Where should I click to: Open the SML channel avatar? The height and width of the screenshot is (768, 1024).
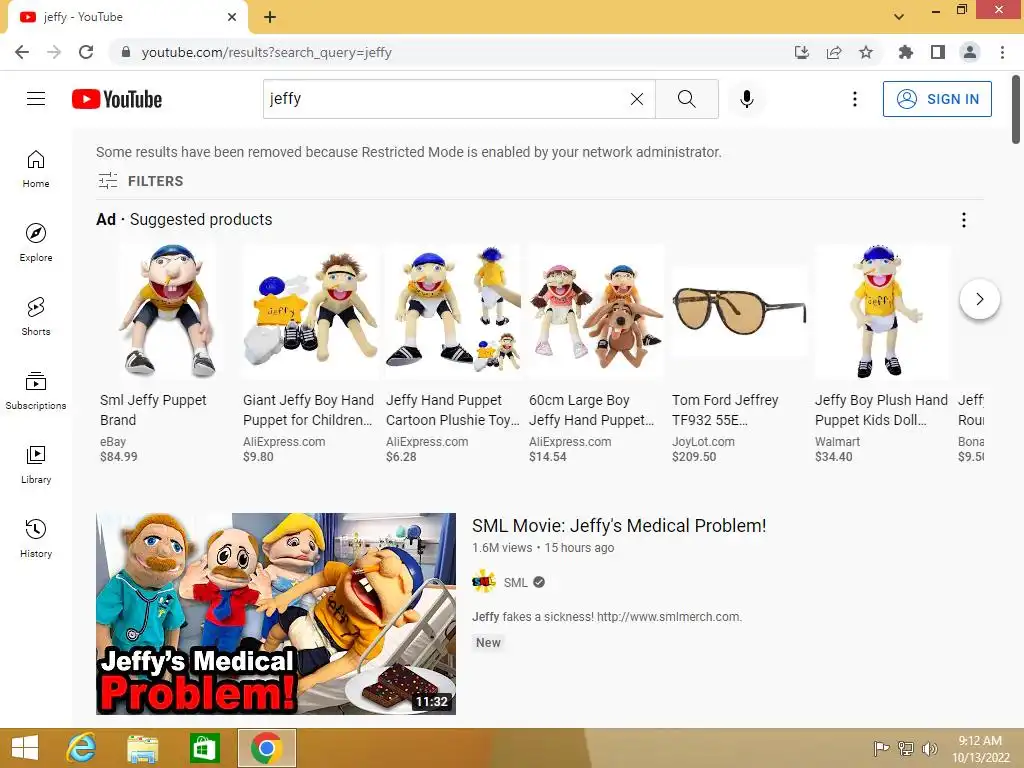(484, 582)
